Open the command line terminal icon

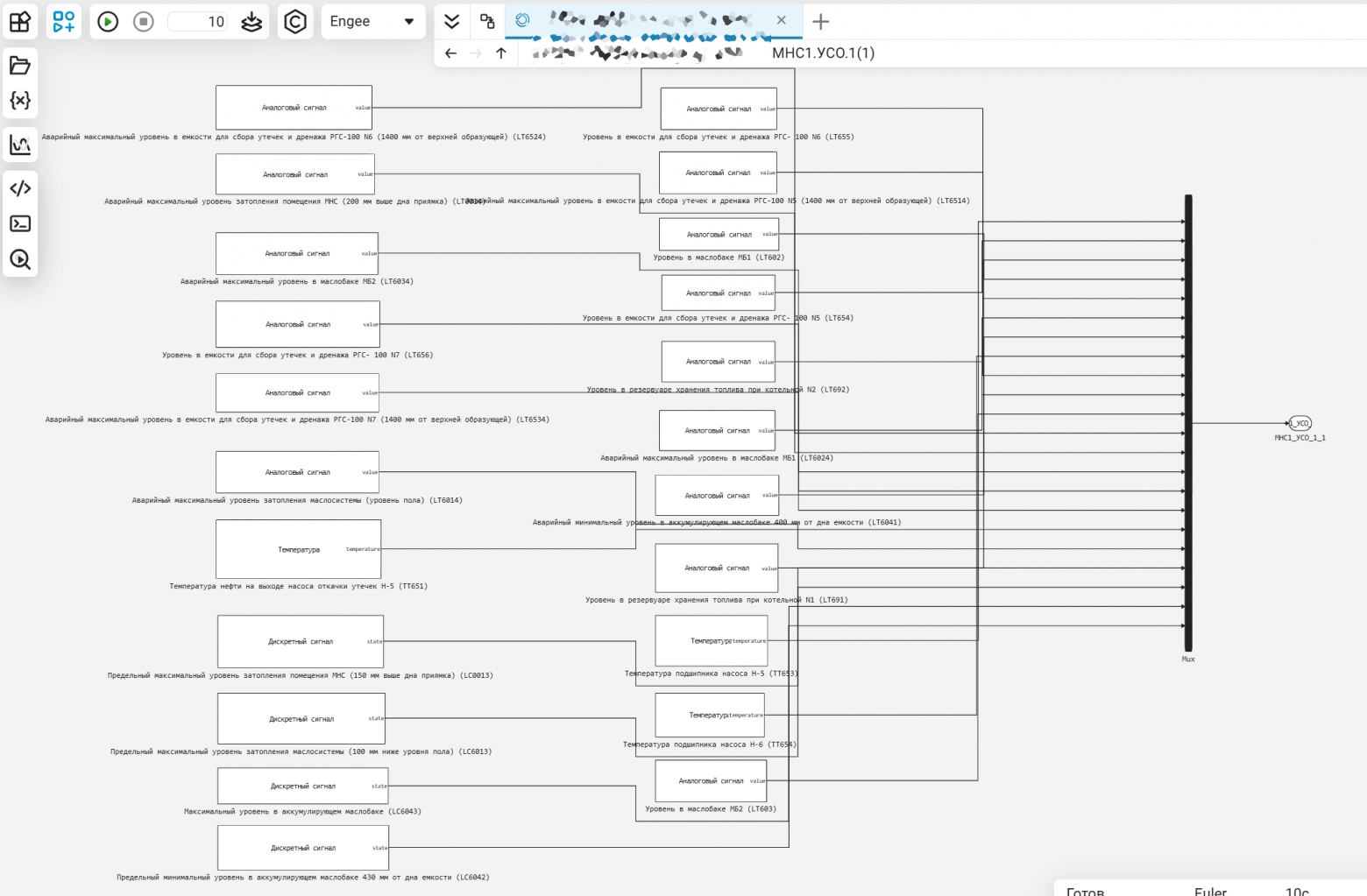(20, 223)
